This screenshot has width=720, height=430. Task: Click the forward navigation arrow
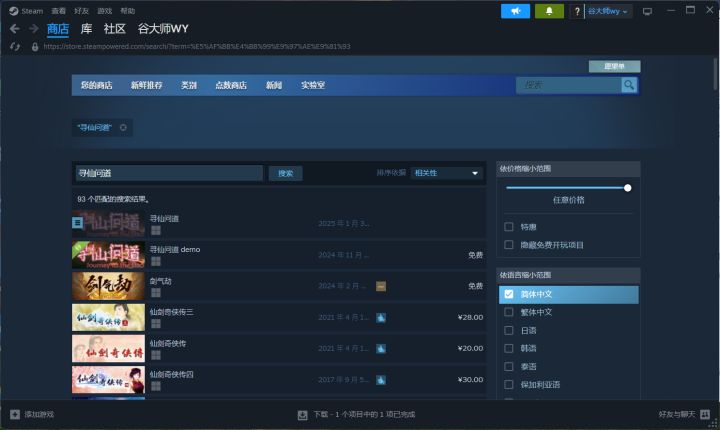tap(34, 29)
